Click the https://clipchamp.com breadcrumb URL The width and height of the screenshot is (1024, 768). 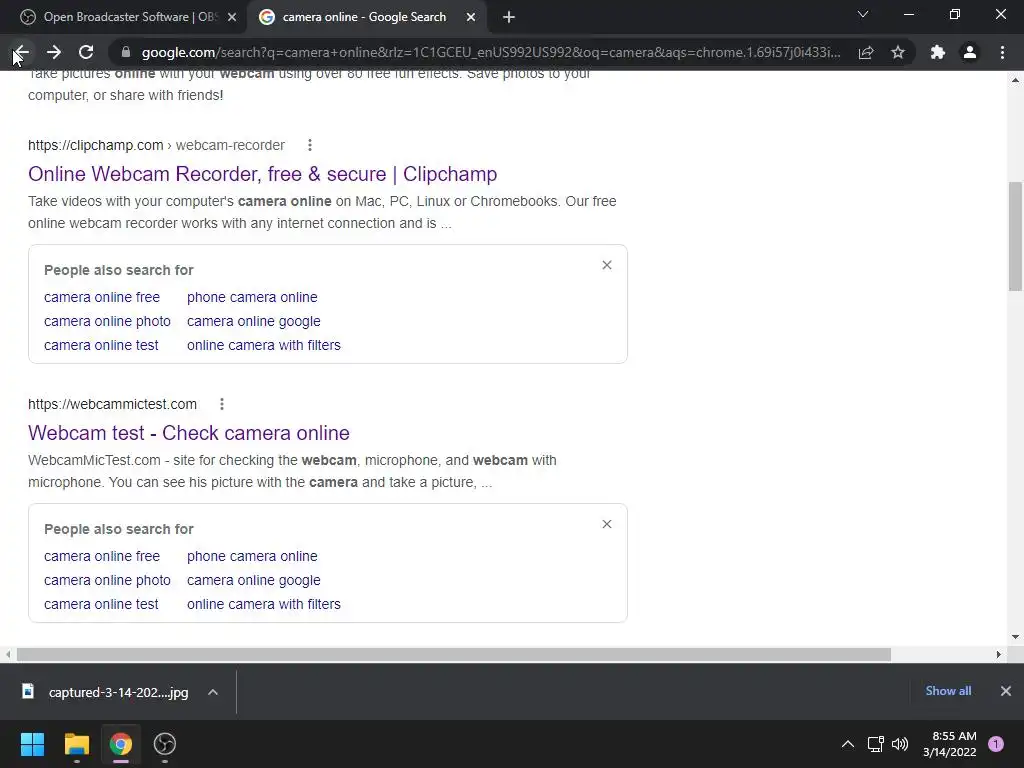tap(95, 145)
